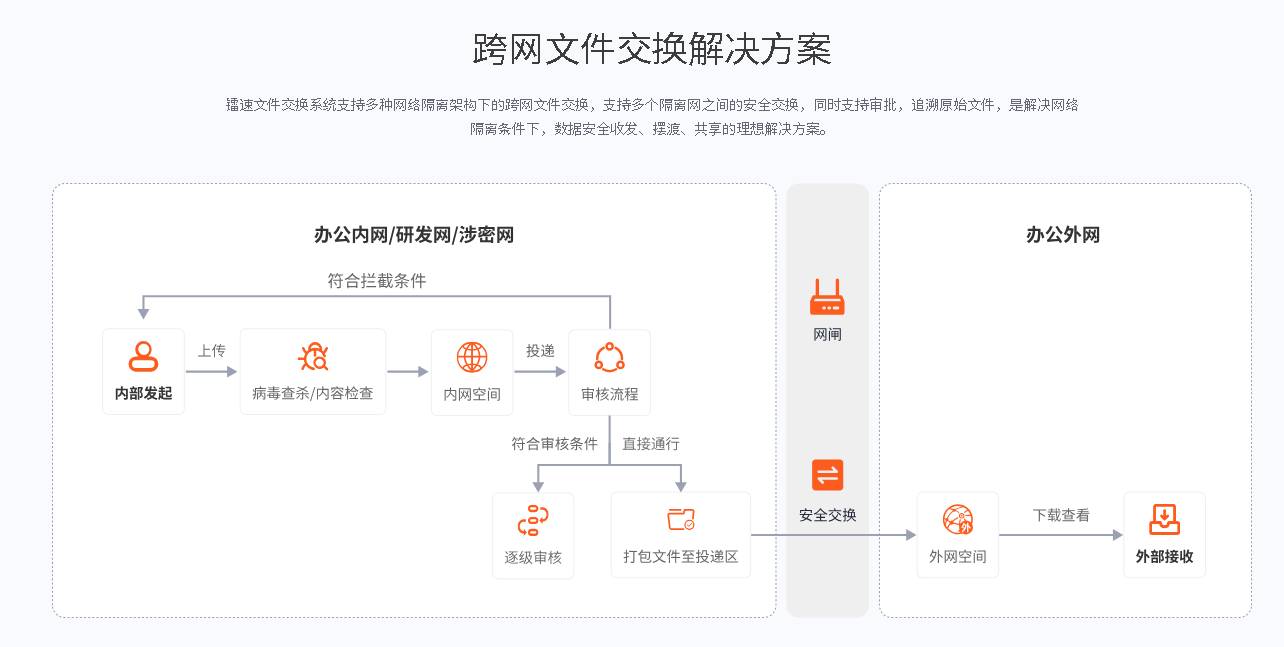The width and height of the screenshot is (1284, 647).
Task: Select the 办公内网/研发网/涉密网 panel header
Action: pos(415,234)
